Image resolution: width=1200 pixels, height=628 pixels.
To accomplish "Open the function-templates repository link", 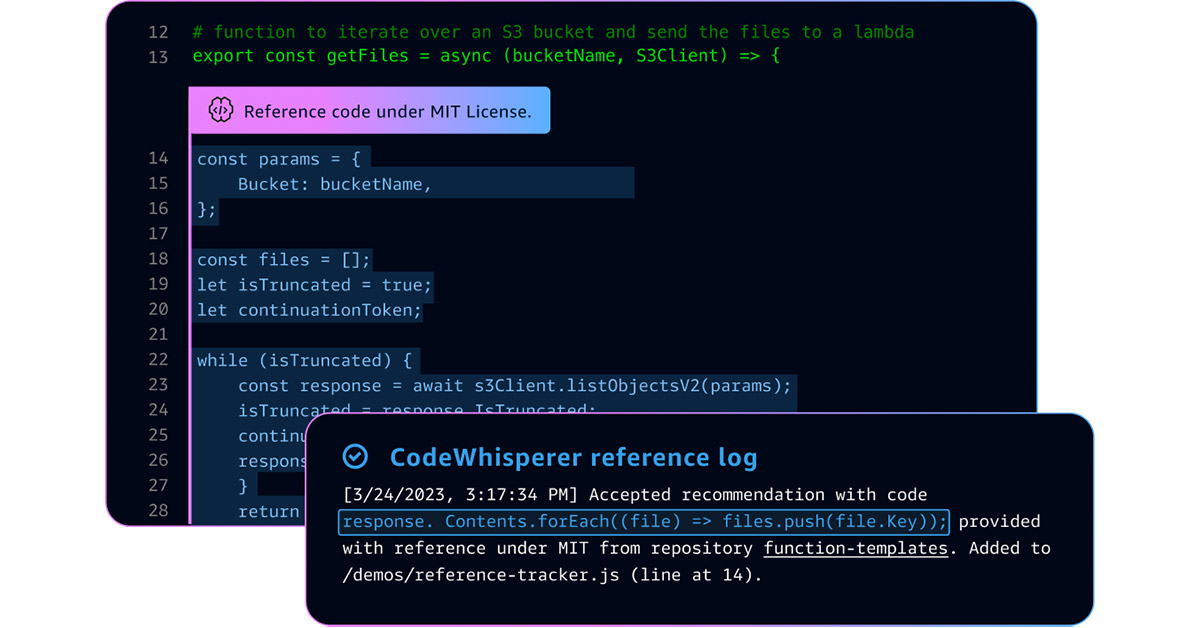I will pyautogui.click(x=855, y=548).
